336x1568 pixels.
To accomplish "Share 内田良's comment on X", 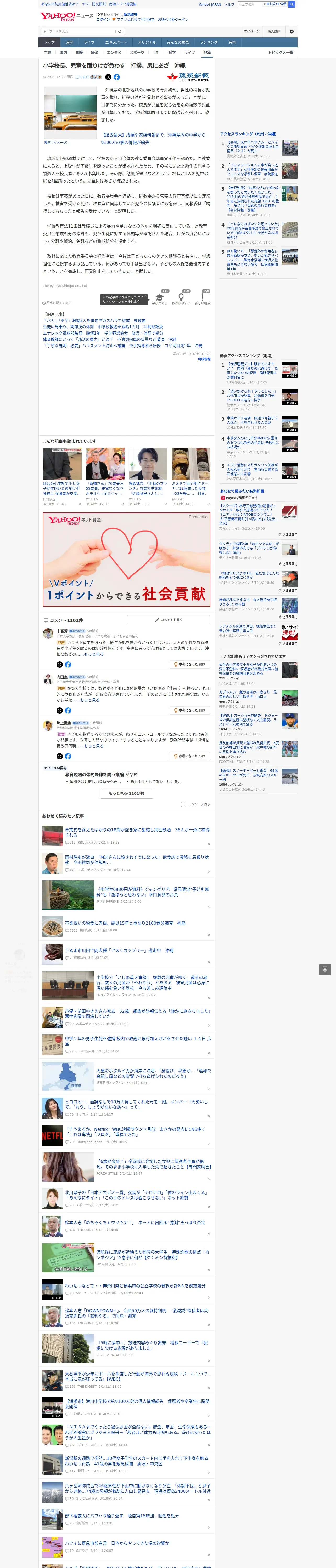I will point(60,710).
